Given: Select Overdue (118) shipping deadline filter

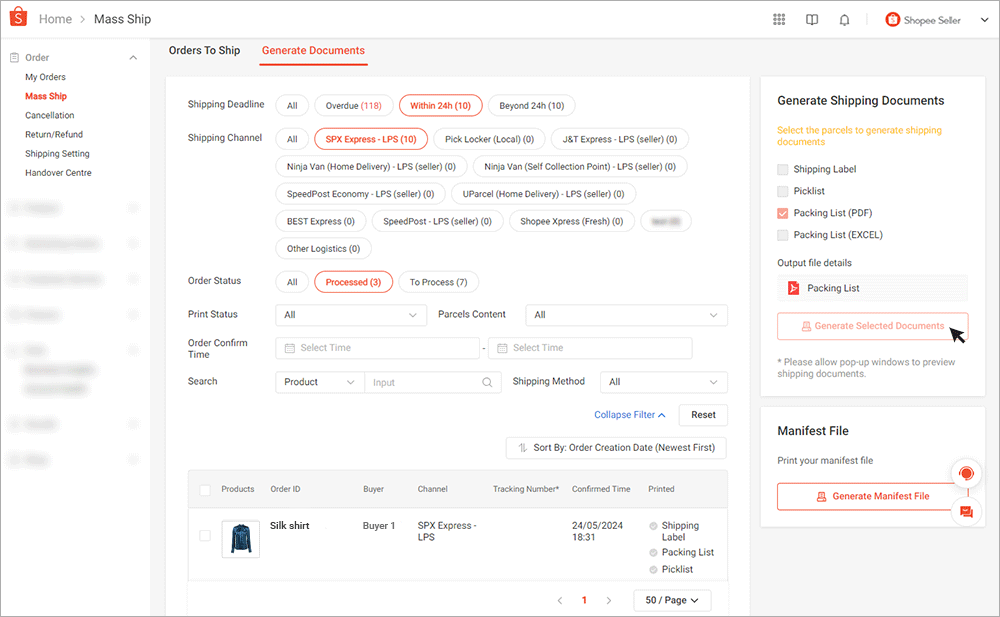Looking at the screenshot, I should tap(353, 106).
